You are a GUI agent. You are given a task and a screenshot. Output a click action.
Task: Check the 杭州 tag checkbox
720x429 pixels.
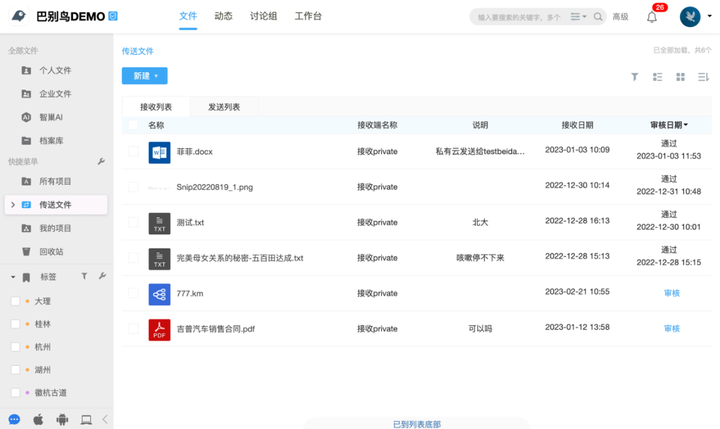(15, 347)
